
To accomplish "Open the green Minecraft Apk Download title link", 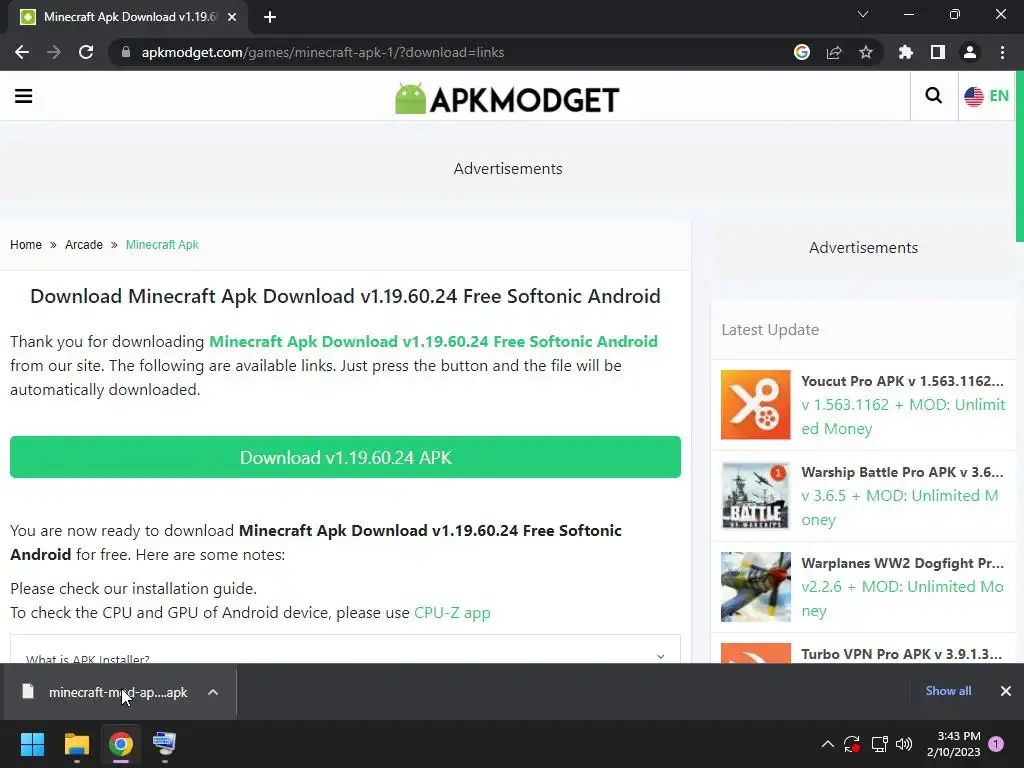I will point(433,342).
